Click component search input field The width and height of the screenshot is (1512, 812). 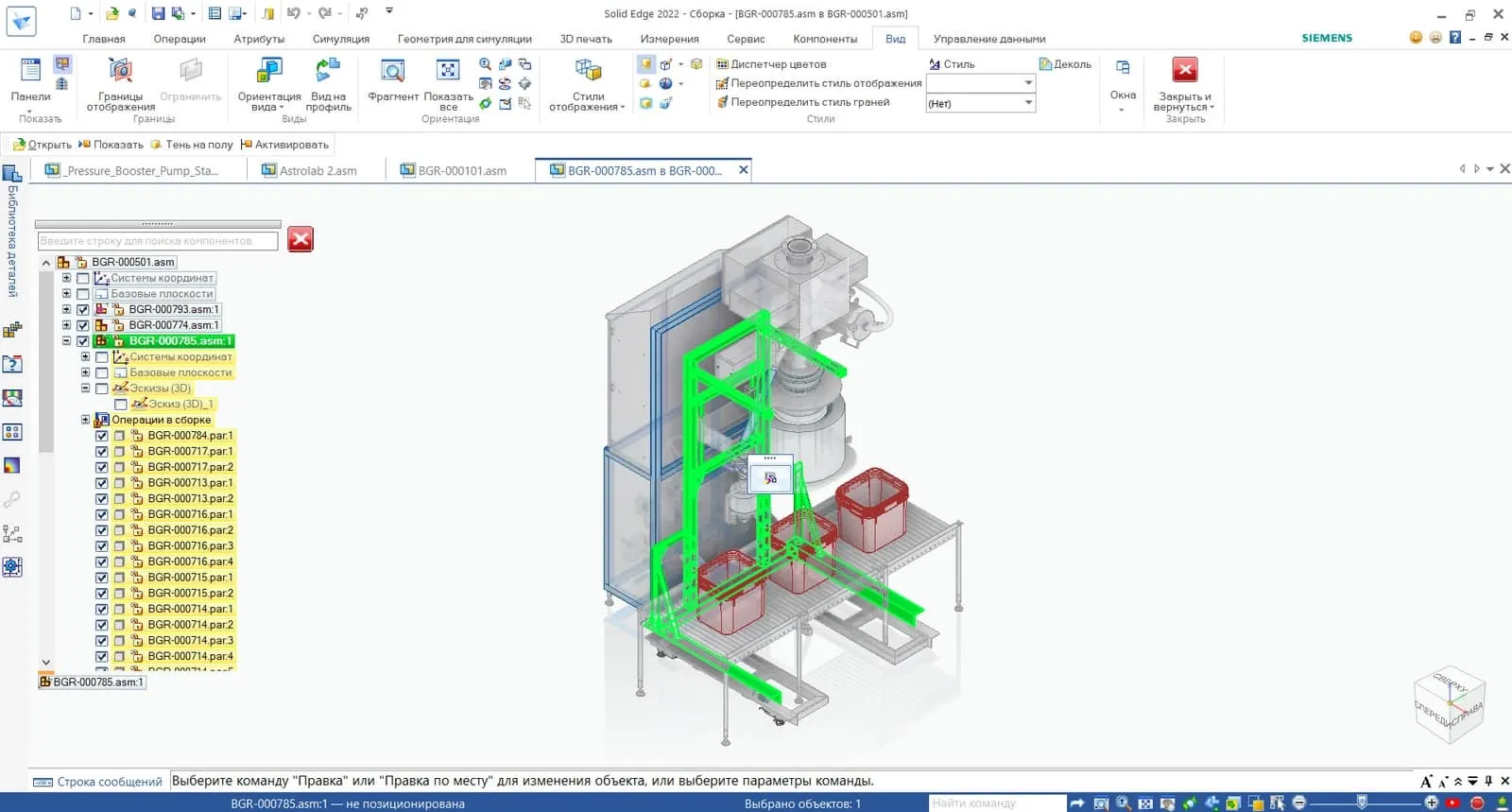click(x=158, y=241)
